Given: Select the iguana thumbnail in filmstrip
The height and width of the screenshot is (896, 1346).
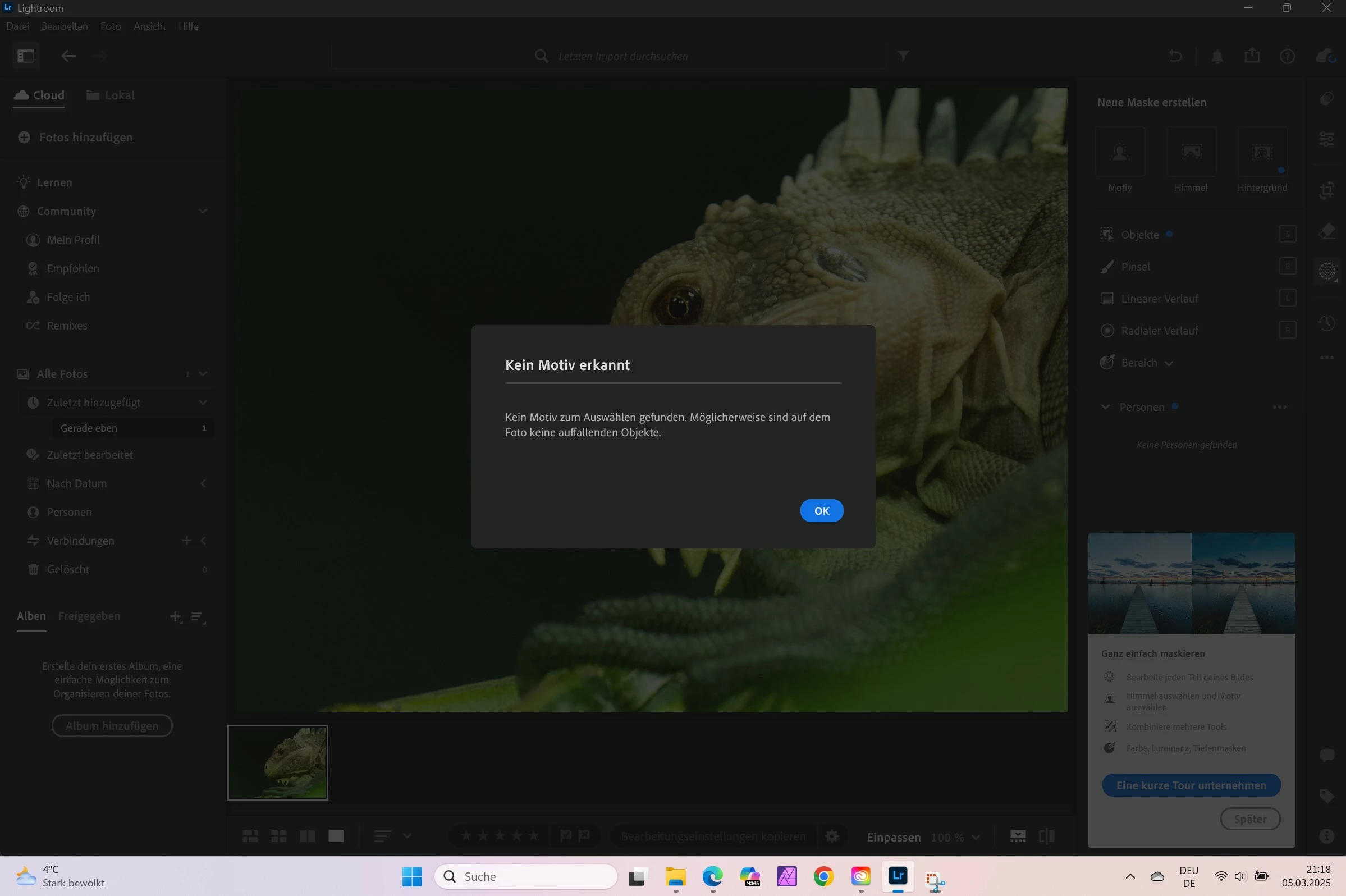Looking at the screenshot, I should click(x=278, y=762).
